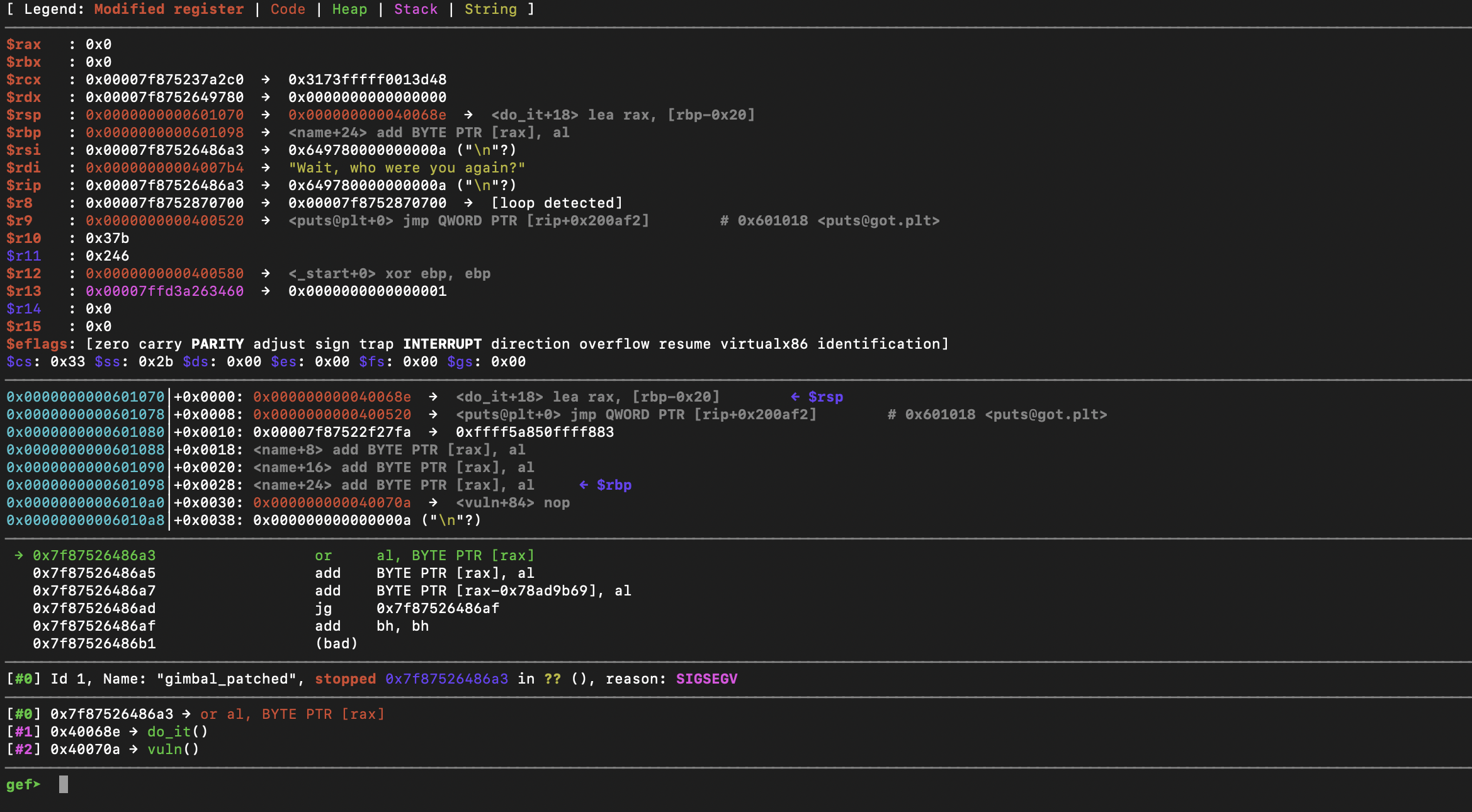Click the $eflags label

(x=37, y=344)
